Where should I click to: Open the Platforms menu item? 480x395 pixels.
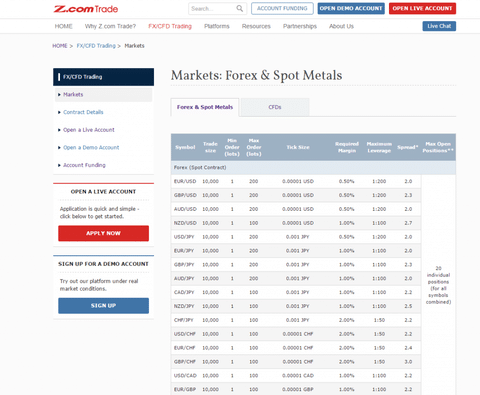pos(217,26)
